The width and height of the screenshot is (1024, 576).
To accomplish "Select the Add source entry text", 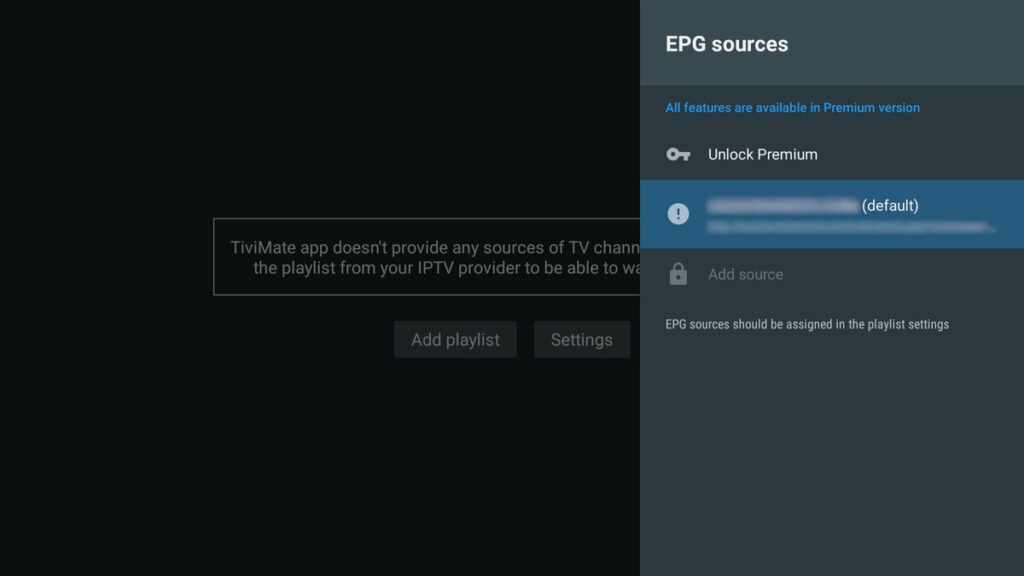I will click(745, 274).
